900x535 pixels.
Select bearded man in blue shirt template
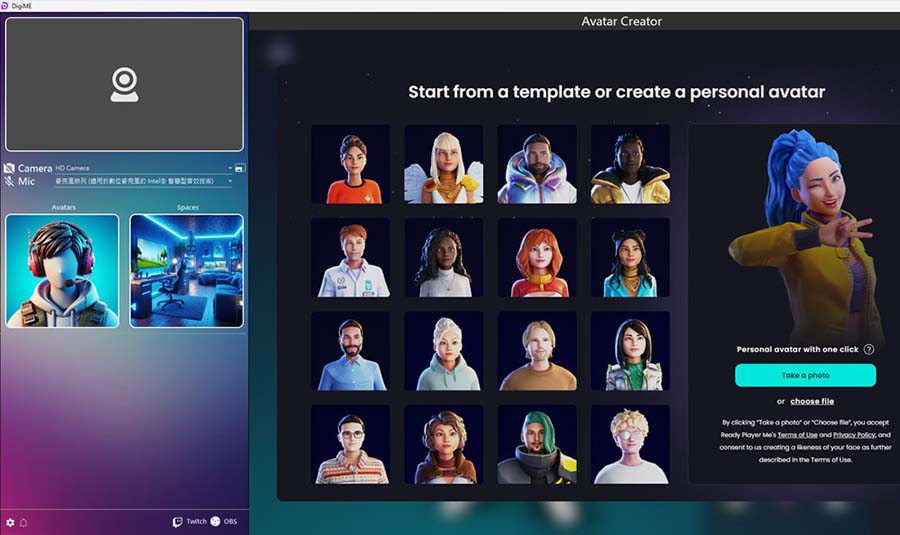coord(351,351)
